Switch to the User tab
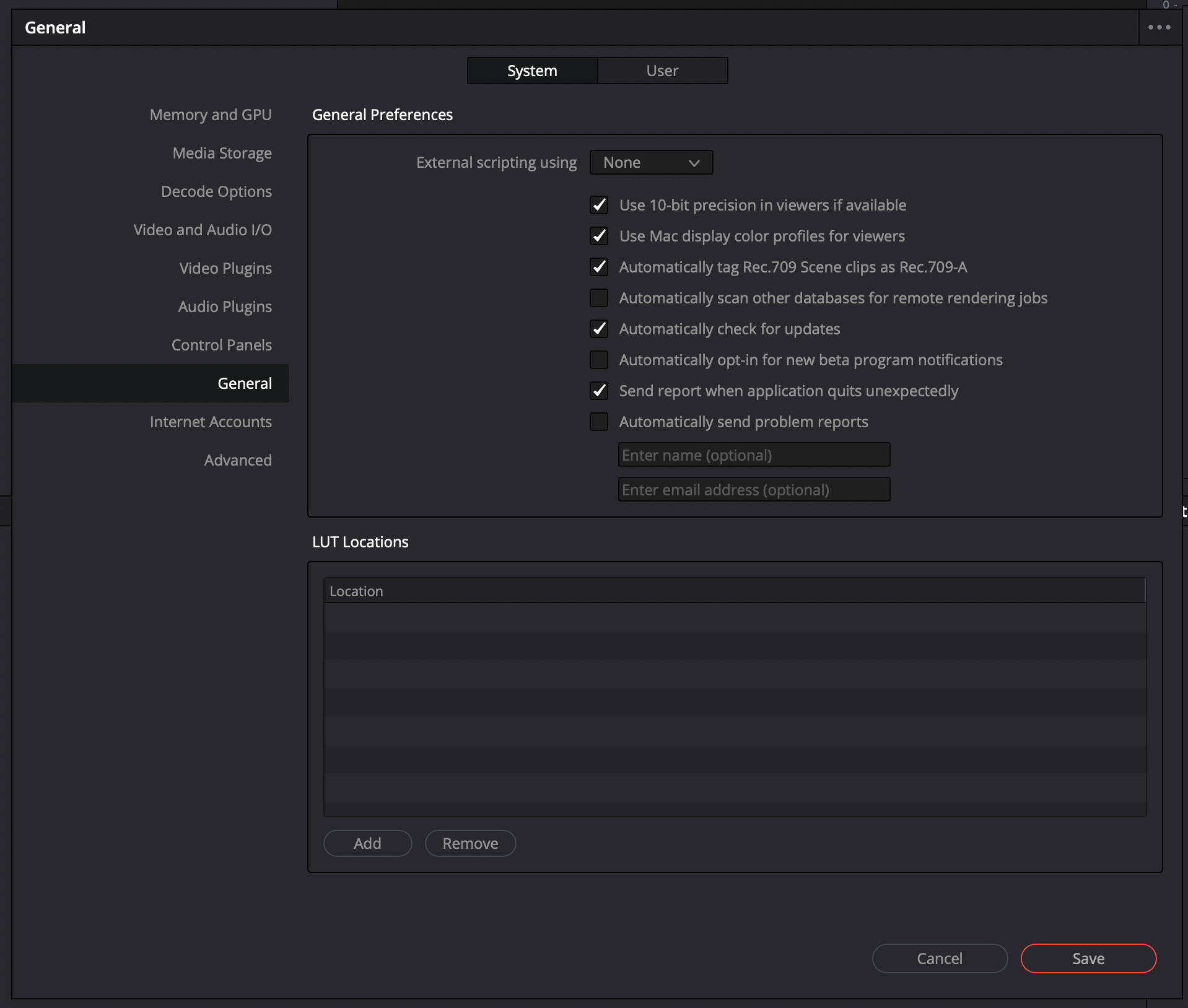Viewport: 1188px width, 1008px height. [662, 71]
